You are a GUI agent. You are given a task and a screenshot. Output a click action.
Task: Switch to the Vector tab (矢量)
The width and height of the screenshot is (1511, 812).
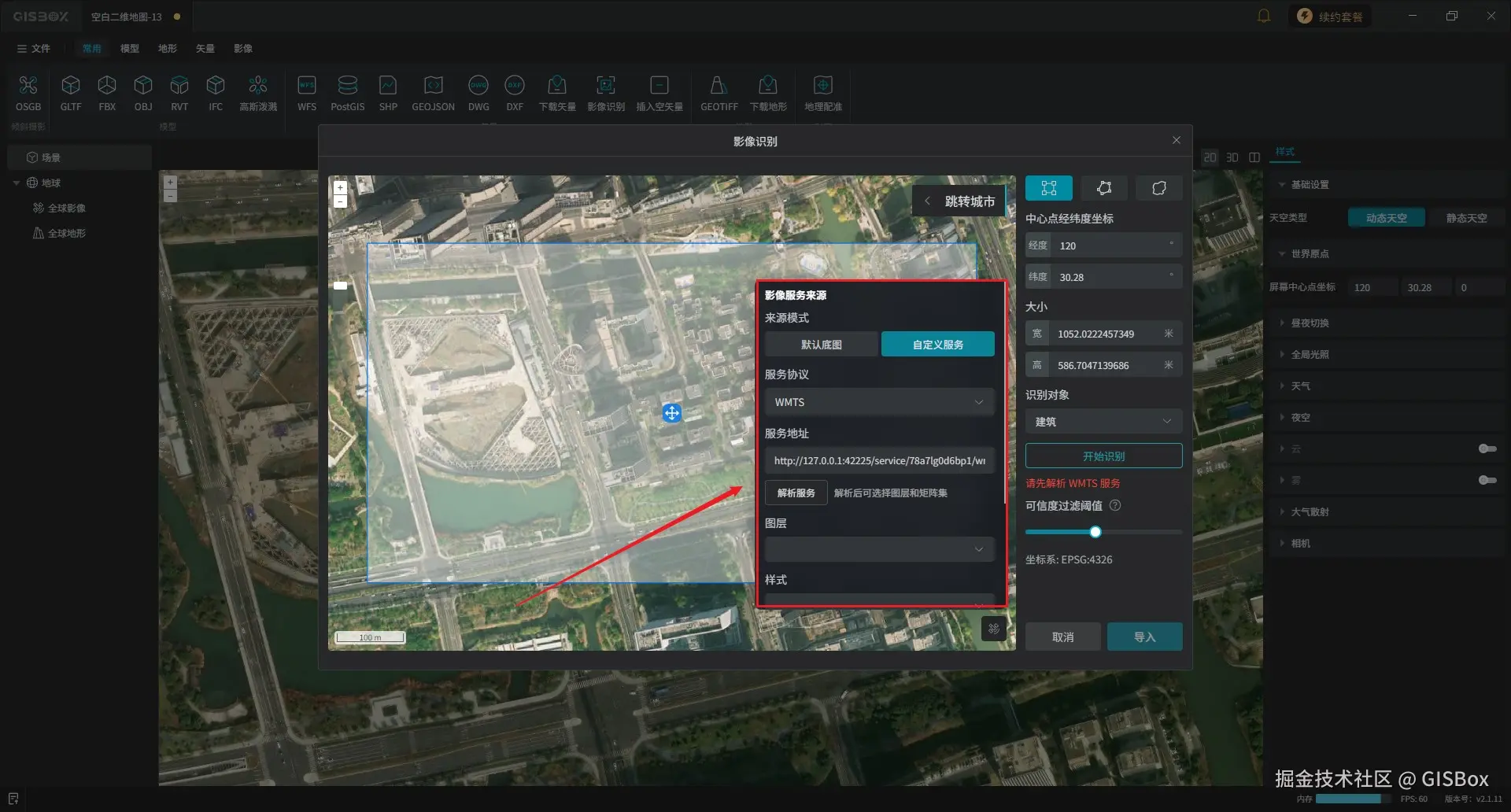pyautogui.click(x=205, y=48)
